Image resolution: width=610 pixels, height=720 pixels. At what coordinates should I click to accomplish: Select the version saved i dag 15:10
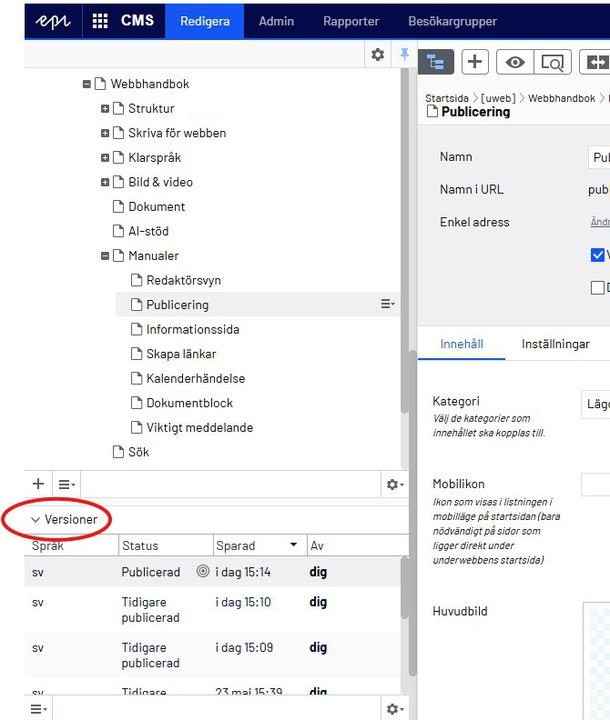(212, 609)
